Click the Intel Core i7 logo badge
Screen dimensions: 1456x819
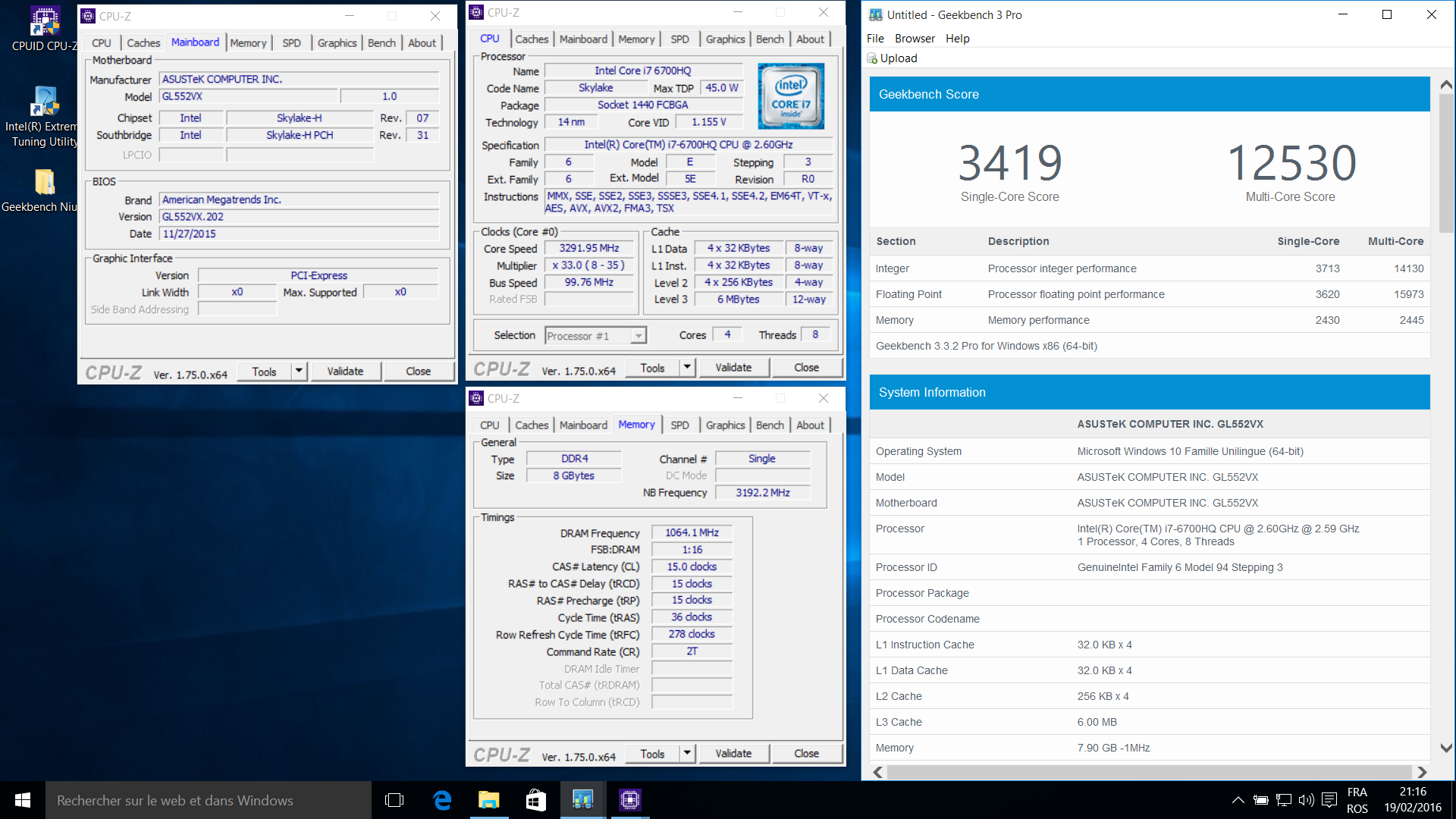[791, 96]
